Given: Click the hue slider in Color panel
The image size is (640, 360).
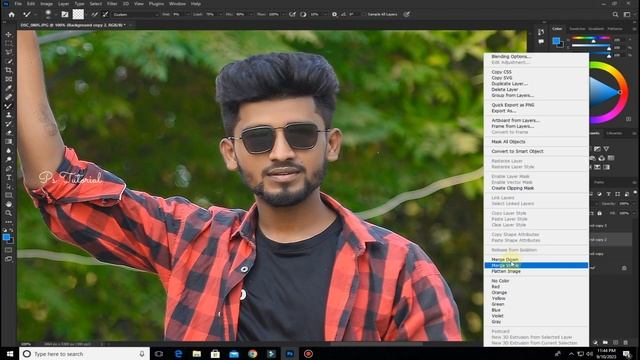Looking at the screenshot, I should [x=590, y=38].
